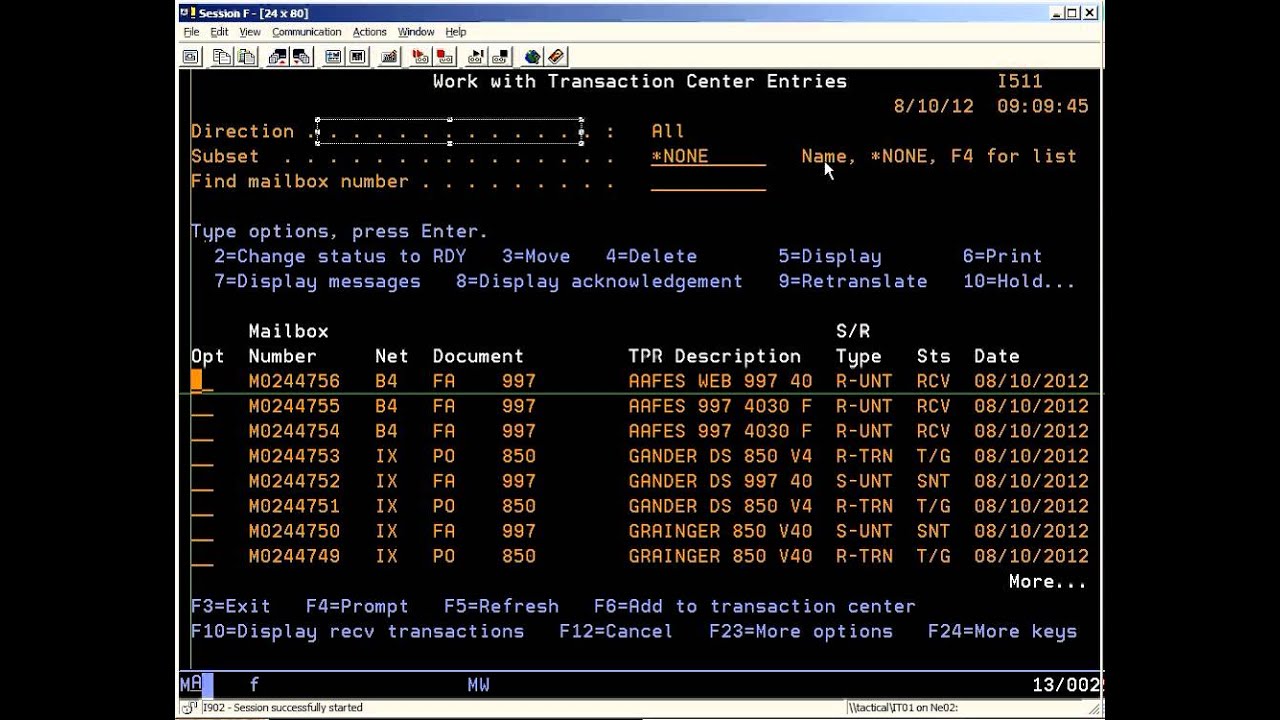Image resolution: width=1280 pixels, height=720 pixels.
Task: Click F6=Add to transaction center
Action: coord(754,606)
